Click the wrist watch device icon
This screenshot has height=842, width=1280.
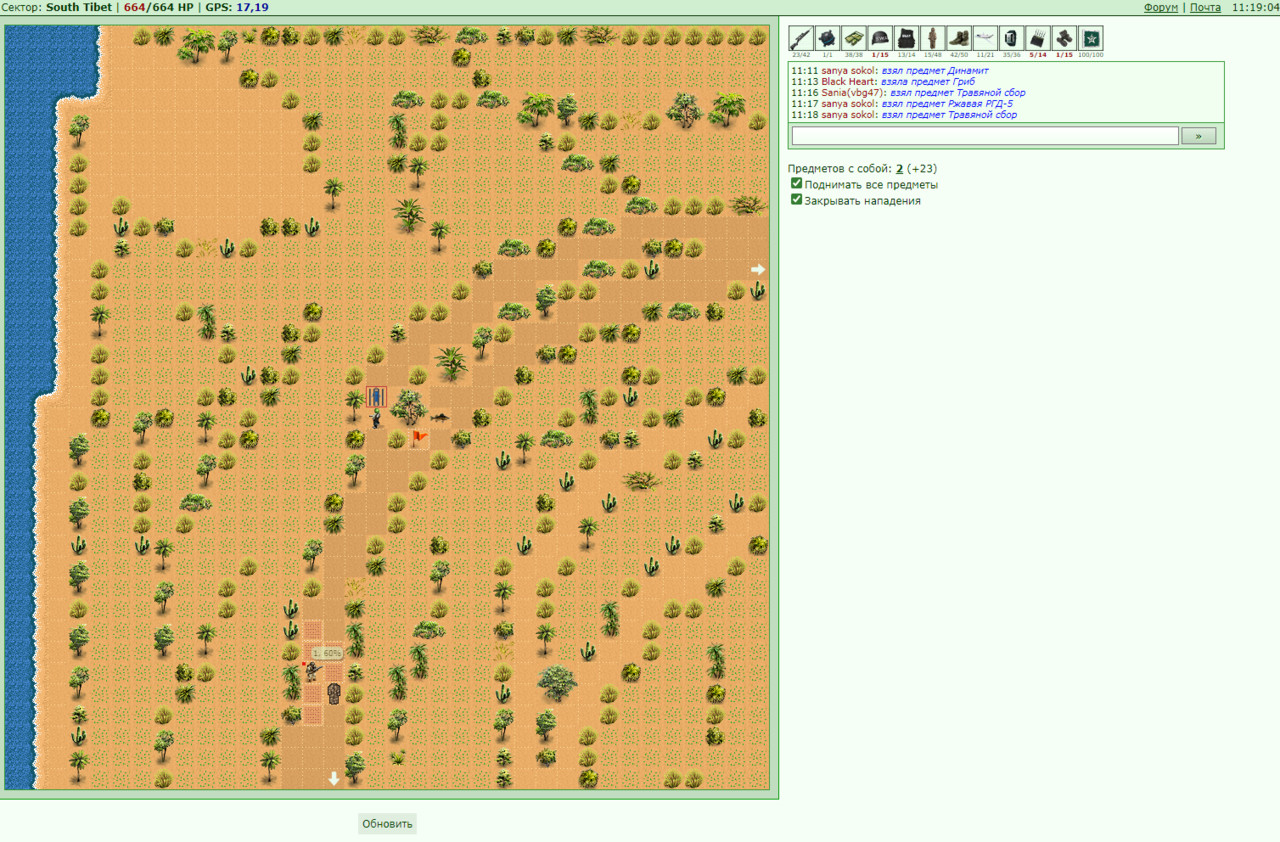click(x=1012, y=38)
